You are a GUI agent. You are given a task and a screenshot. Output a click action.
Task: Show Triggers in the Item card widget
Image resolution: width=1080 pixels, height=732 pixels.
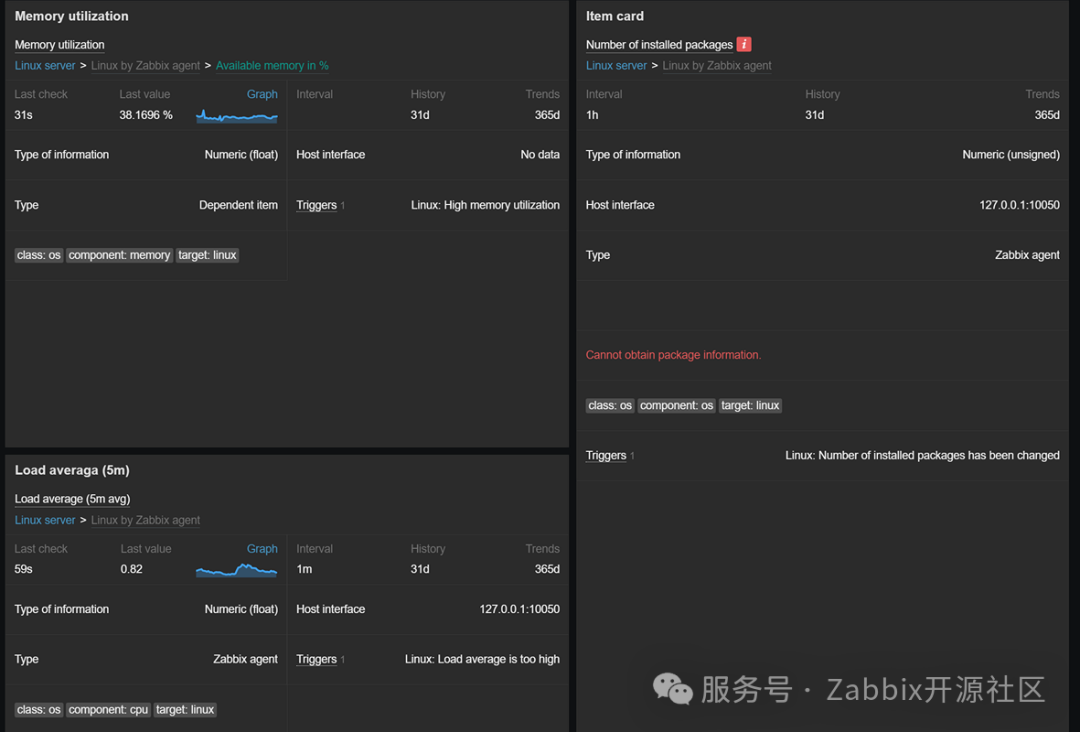click(606, 455)
